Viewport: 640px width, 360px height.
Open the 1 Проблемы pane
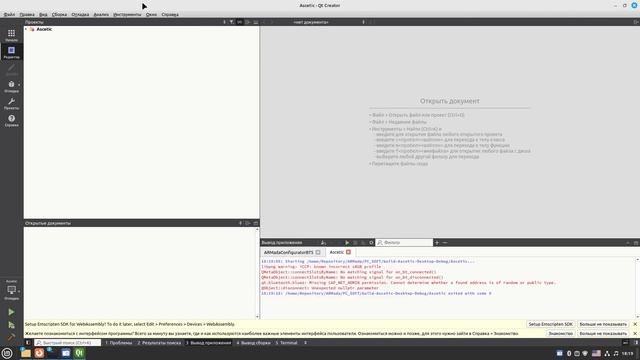119,343
